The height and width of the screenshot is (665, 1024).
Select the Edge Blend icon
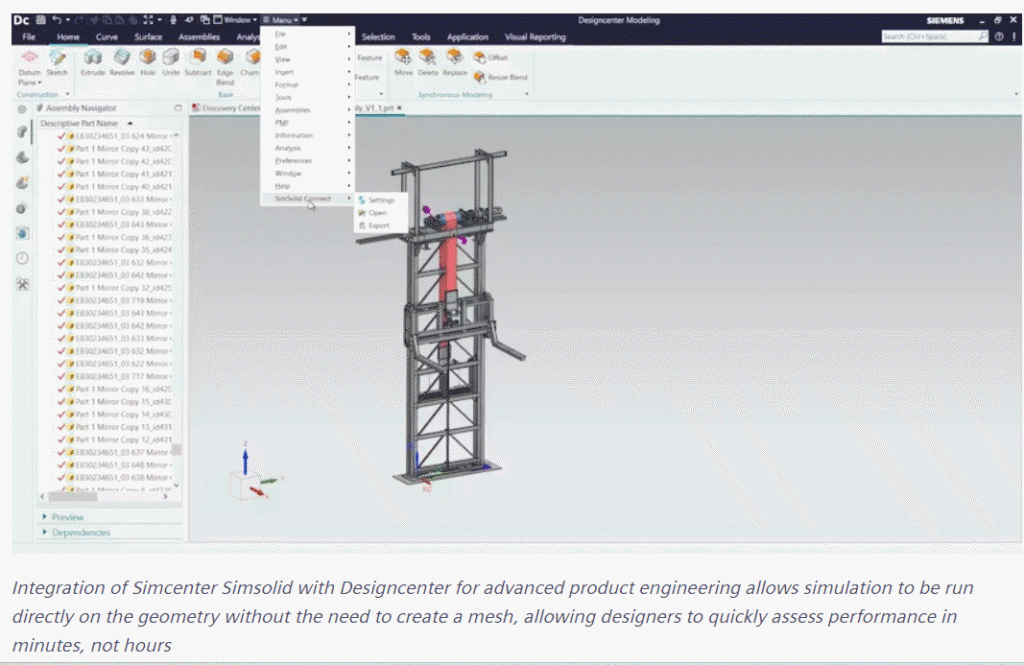tap(225, 58)
